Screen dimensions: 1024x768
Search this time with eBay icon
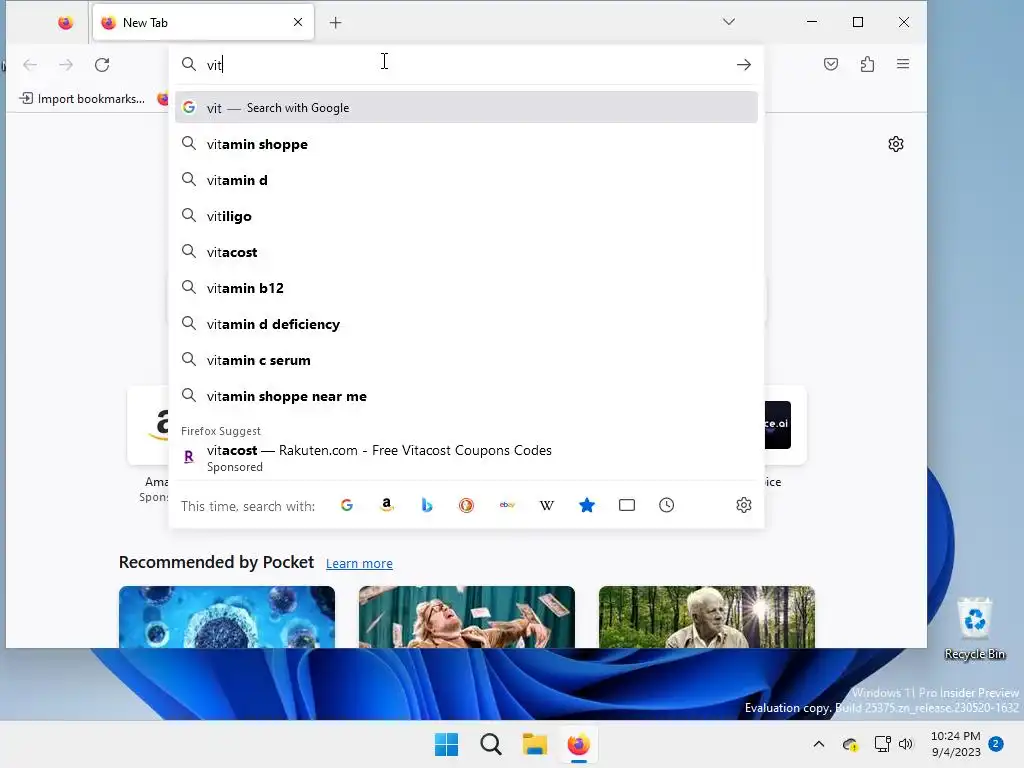[507, 505]
